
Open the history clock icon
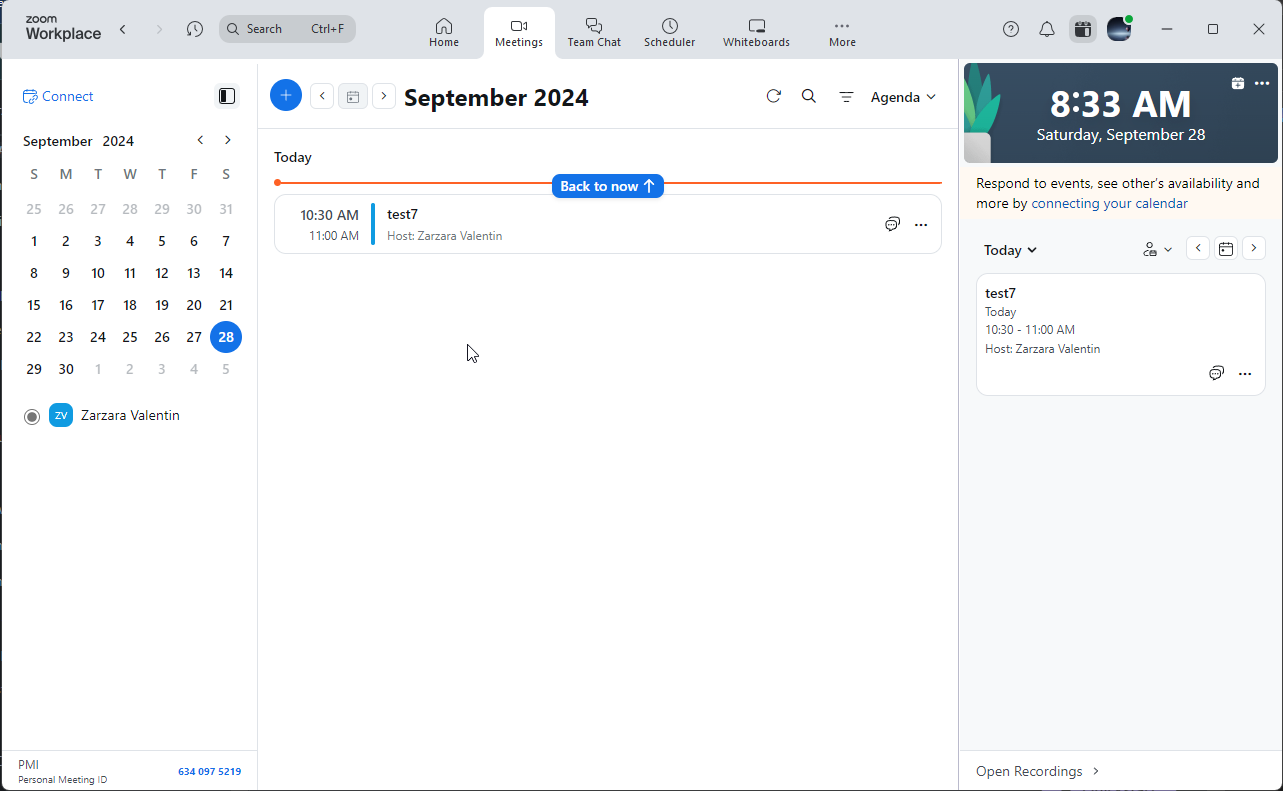pyautogui.click(x=195, y=29)
